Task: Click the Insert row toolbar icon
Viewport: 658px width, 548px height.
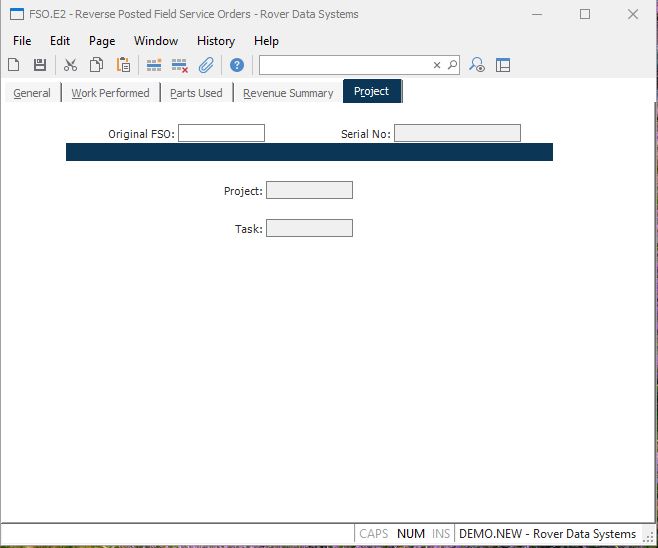Action: (x=154, y=65)
